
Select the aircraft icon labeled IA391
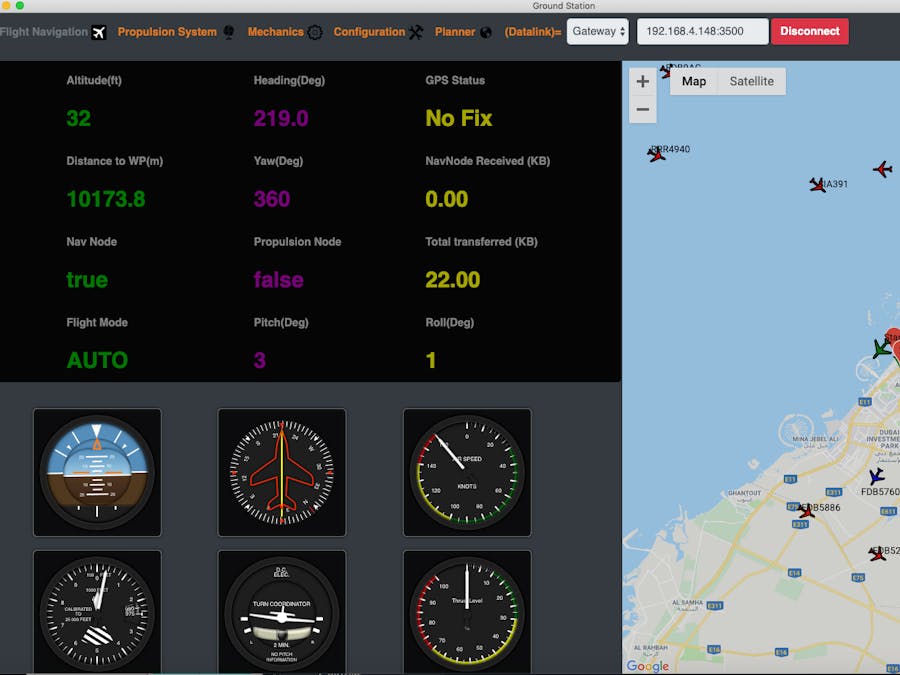point(817,185)
